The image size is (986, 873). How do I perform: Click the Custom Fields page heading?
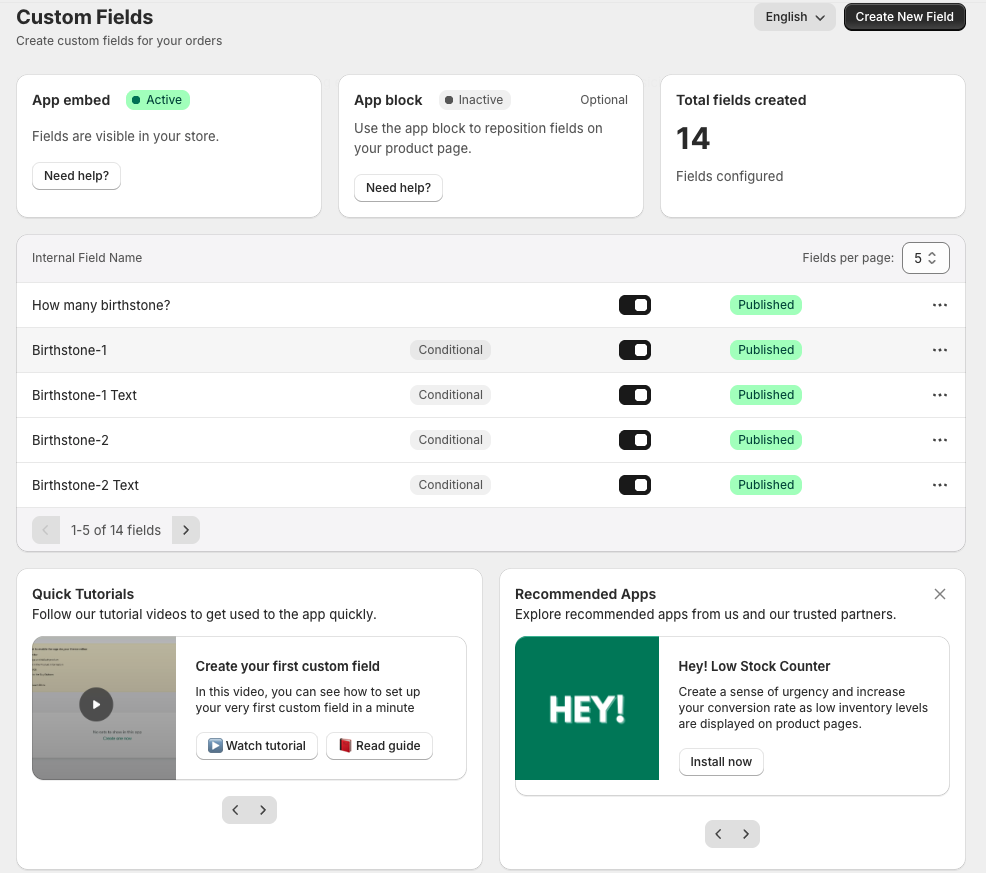coord(84,17)
